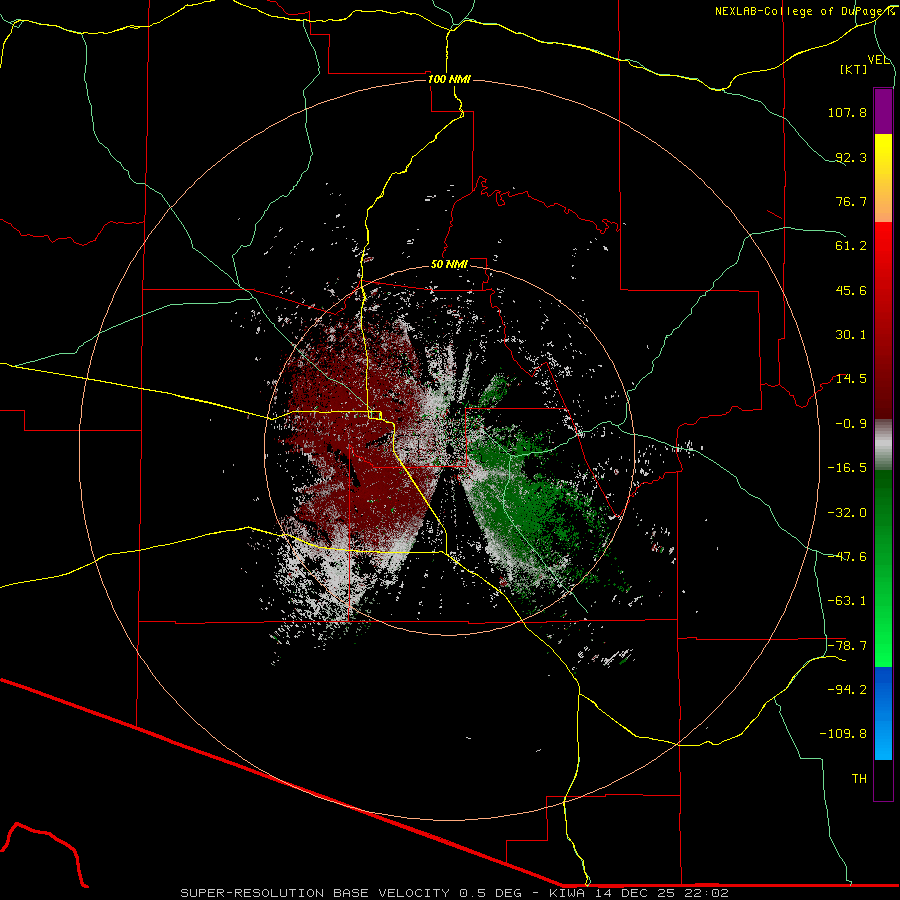Screen dimensions: 900x900
Task: Click the Super-Resolution Base Velocity caption text
Action: (x=455, y=893)
